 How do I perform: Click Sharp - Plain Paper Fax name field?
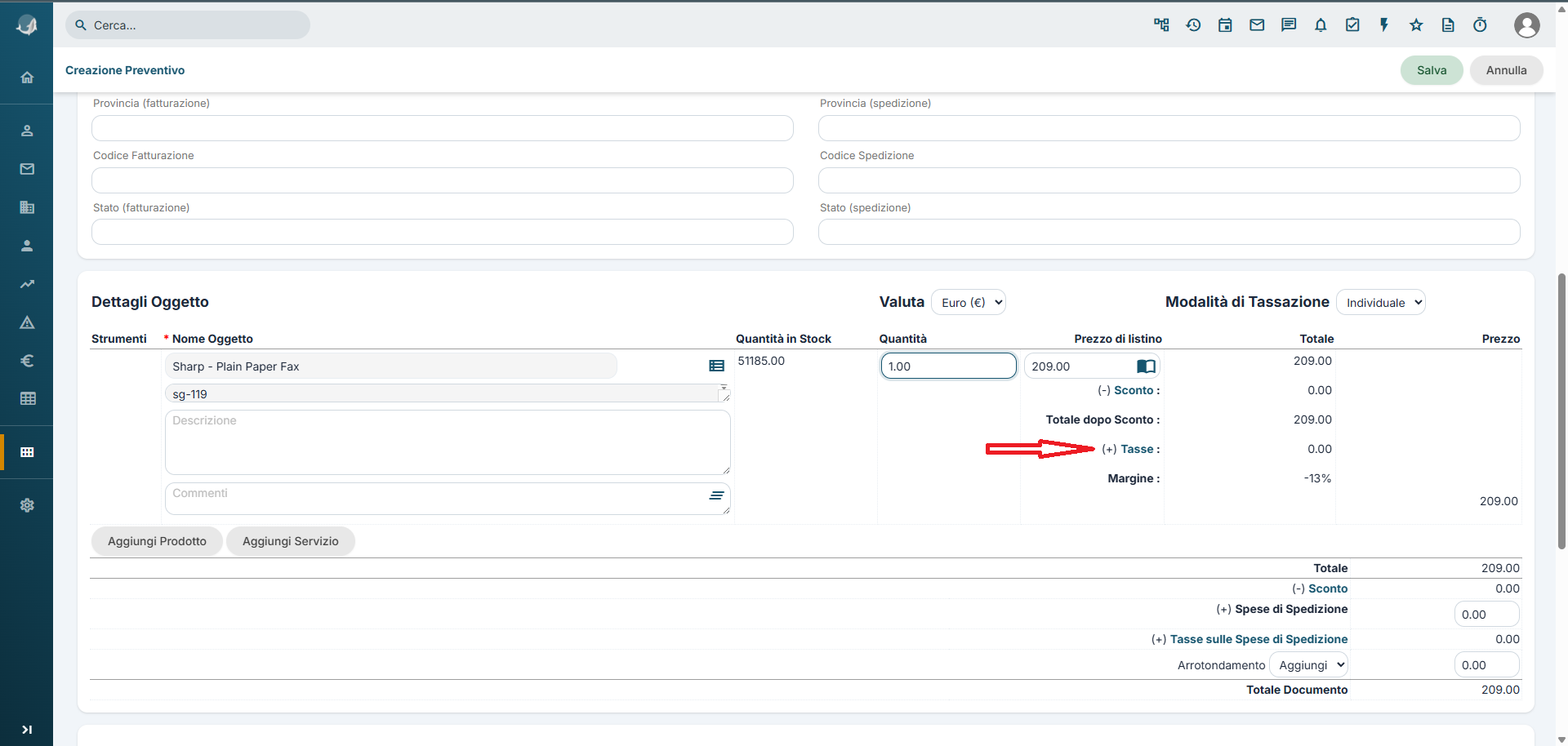[391, 366]
